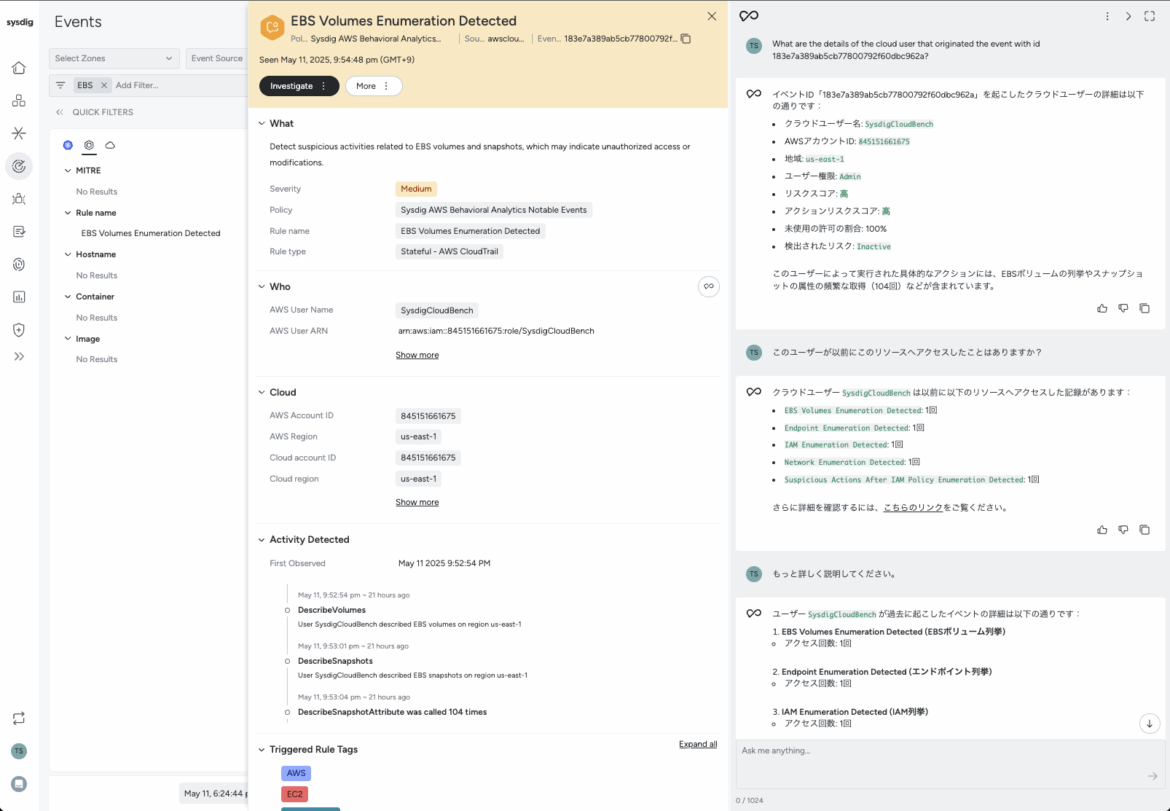Click the Stateful - AWS CloudTrail rule type chip
The image size is (1170, 811).
449,251
